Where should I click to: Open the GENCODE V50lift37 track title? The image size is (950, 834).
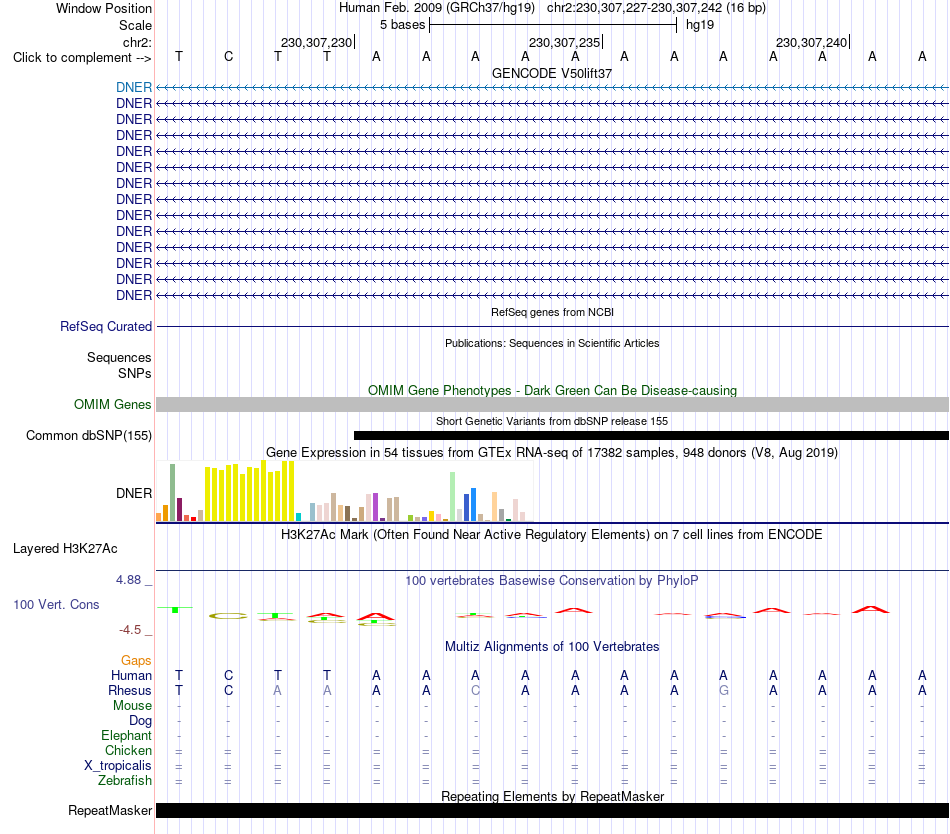pyautogui.click(x=552, y=73)
